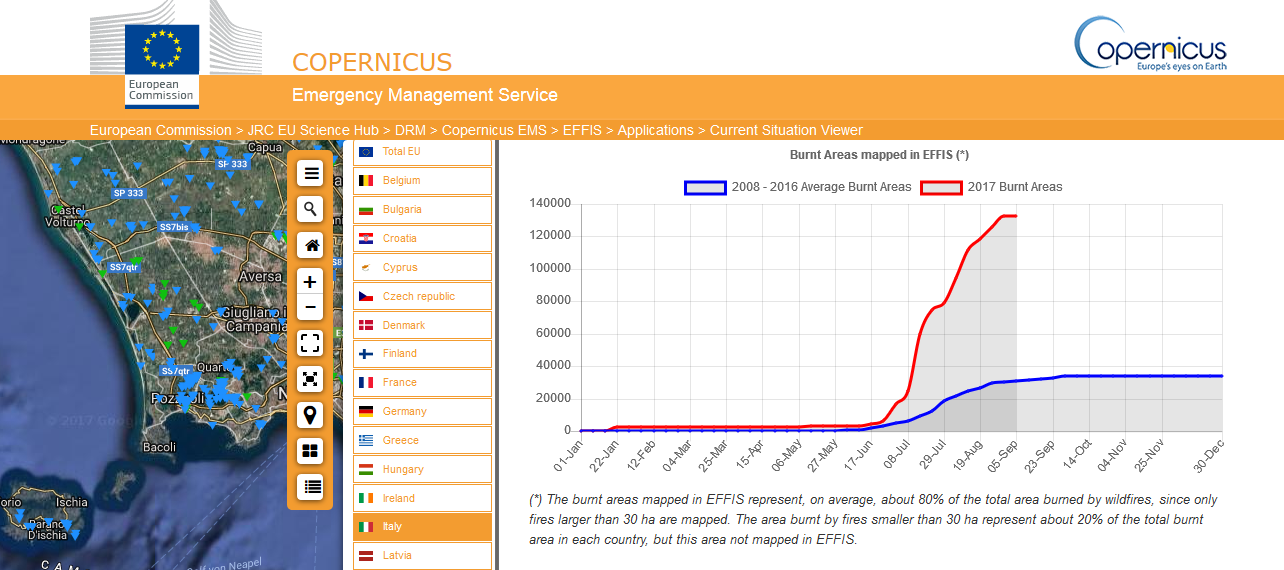Viewport: 1284px width, 570px height.
Task: Pick Hungary from the country list
Action: point(422,469)
